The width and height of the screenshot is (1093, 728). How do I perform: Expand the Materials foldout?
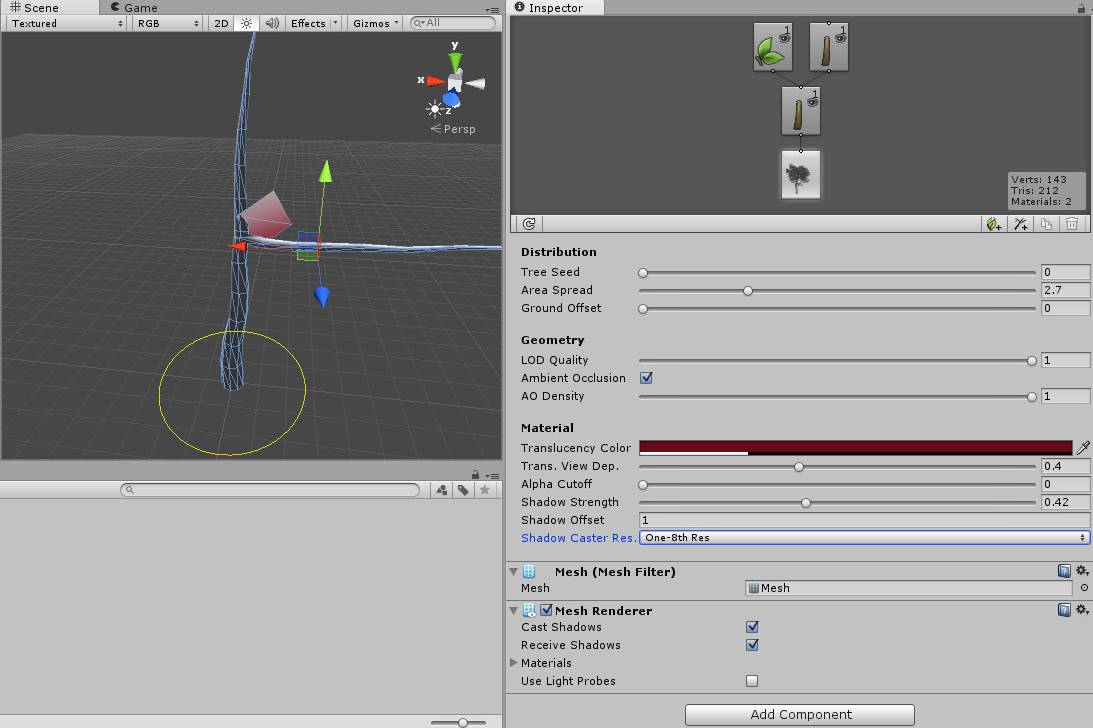click(515, 663)
